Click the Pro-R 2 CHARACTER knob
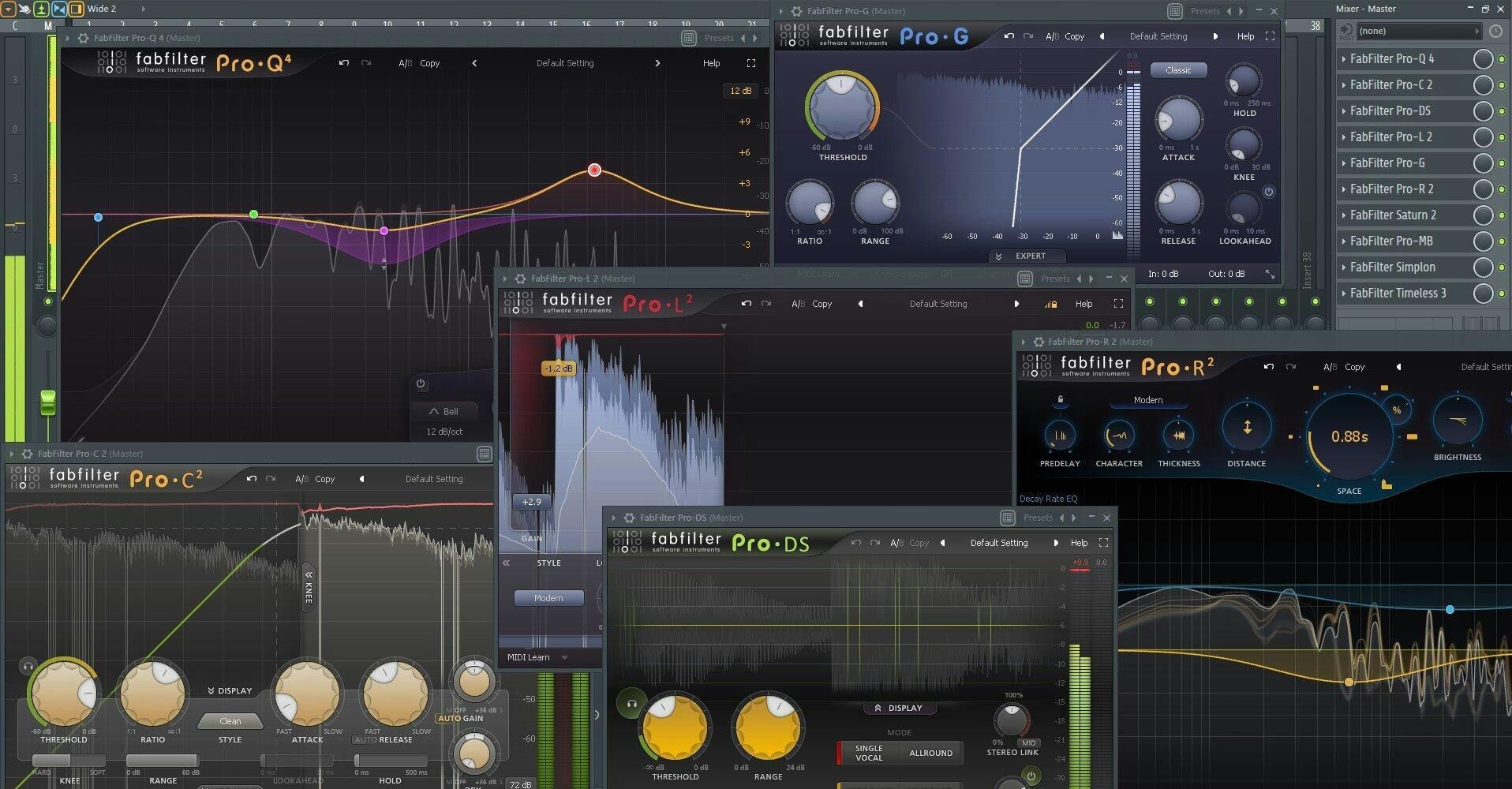 coord(1118,436)
